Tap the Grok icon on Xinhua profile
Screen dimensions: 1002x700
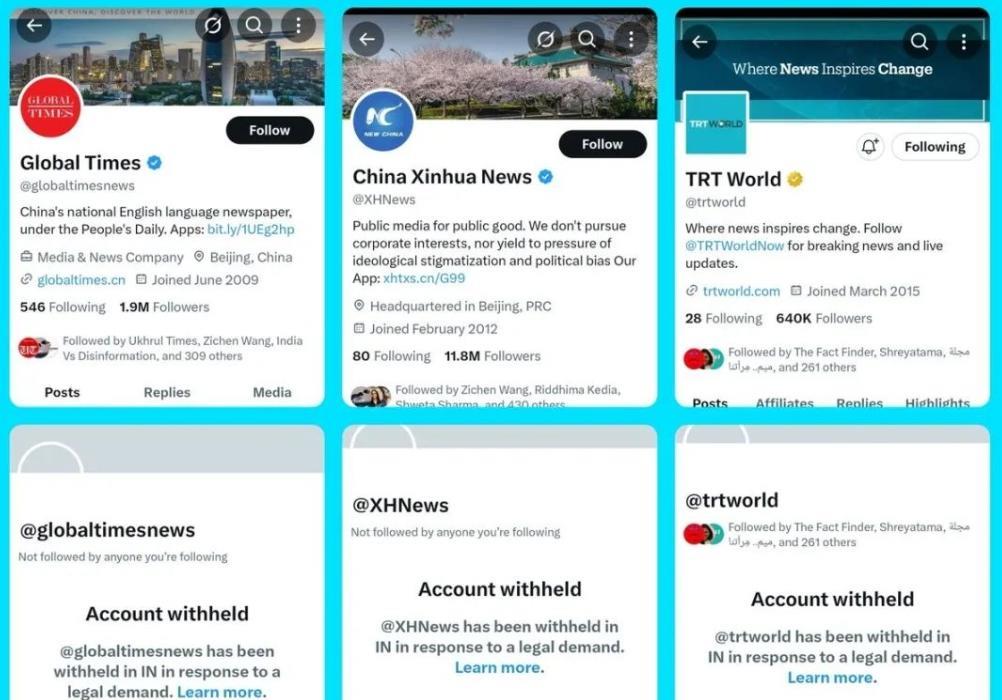[545, 40]
